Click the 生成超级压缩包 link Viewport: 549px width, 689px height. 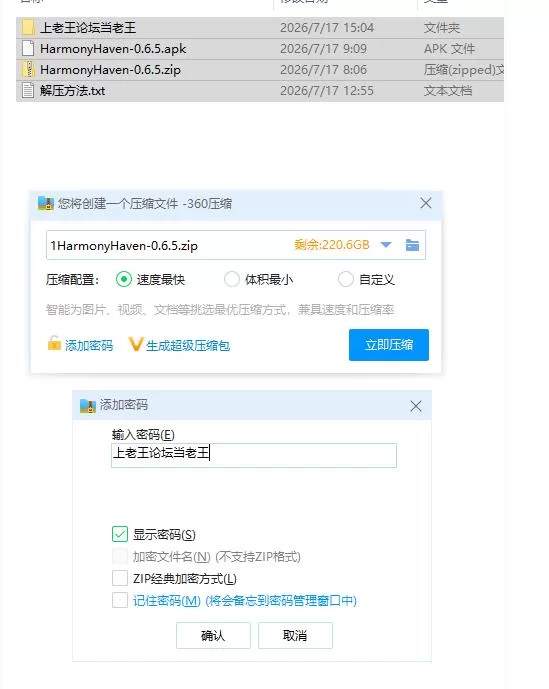[188, 346]
